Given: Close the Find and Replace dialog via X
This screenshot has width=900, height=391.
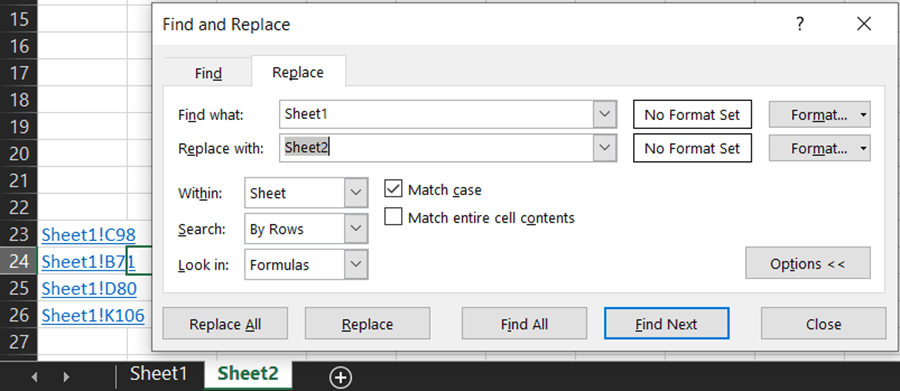Looking at the screenshot, I should (x=864, y=24).
